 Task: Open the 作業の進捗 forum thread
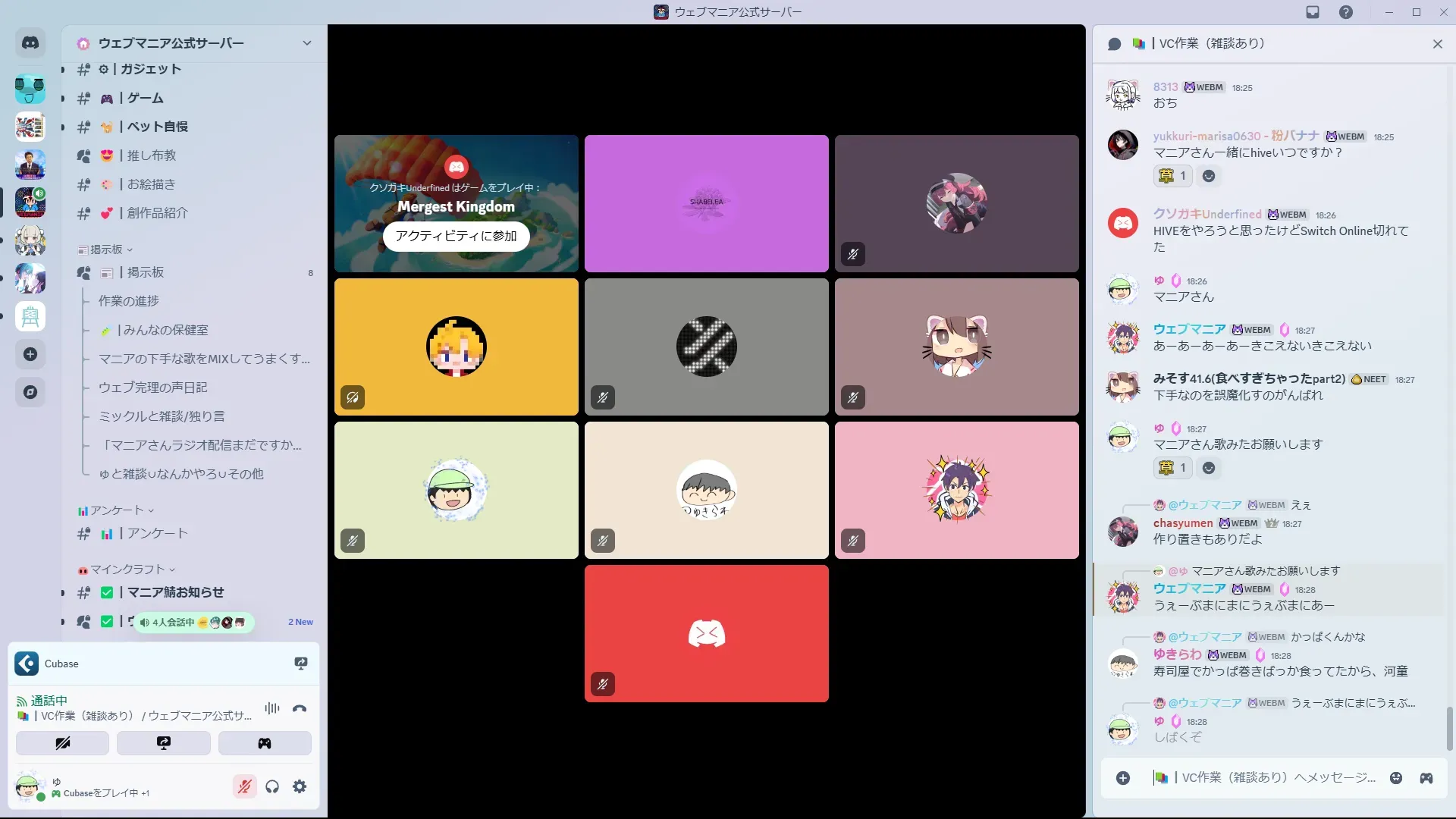pos(129,301)
